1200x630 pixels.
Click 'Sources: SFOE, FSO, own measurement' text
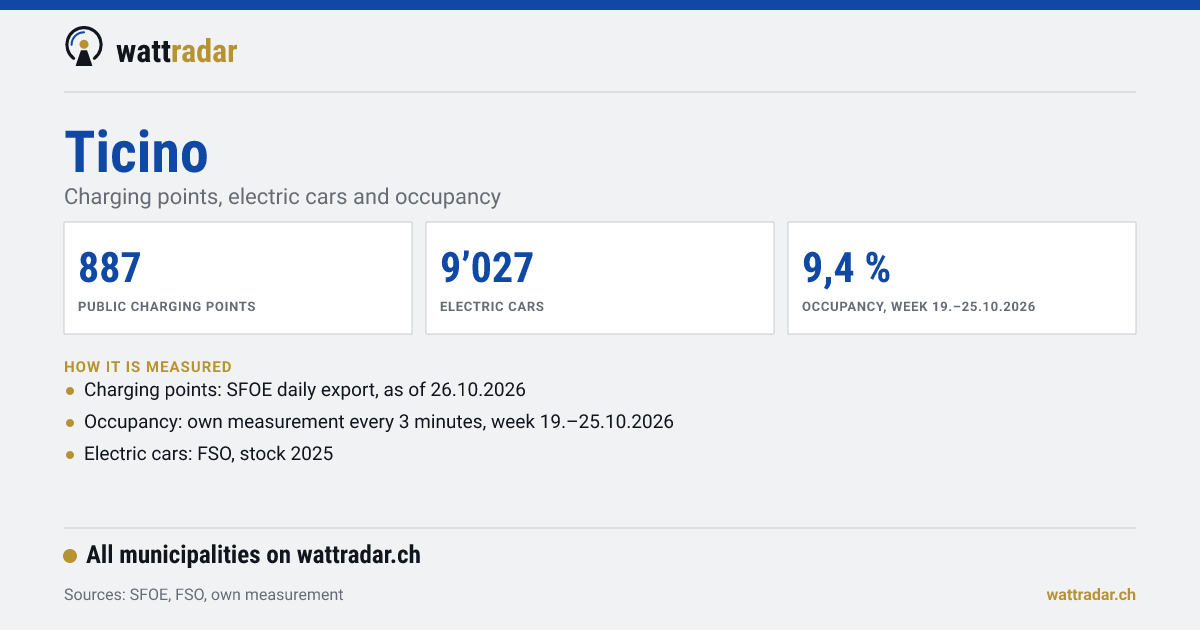click(x=203, y=595)
